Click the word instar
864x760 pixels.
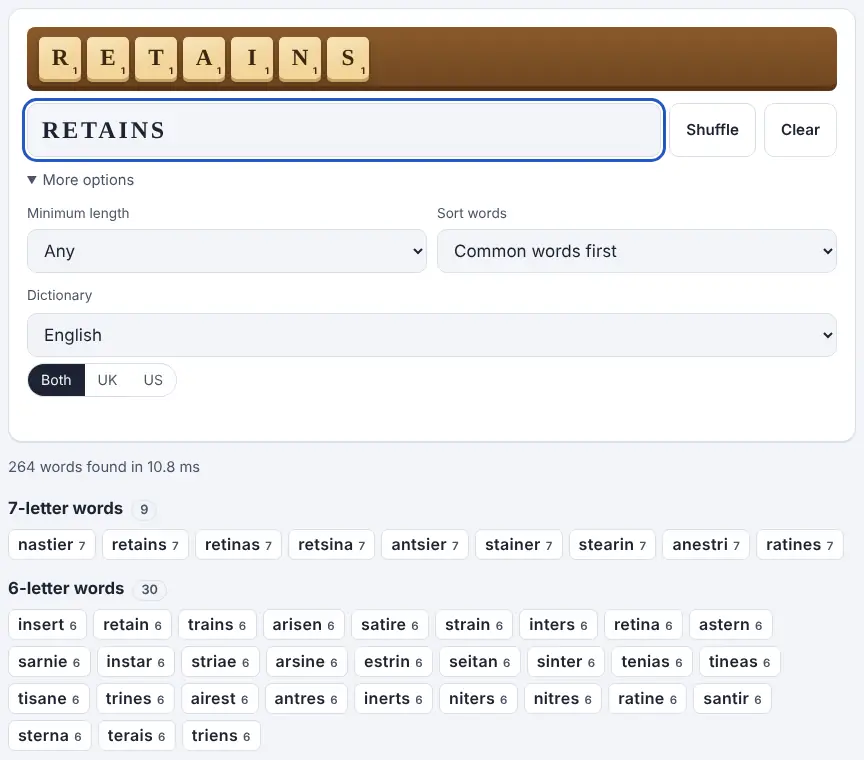[x=136, y=661]
